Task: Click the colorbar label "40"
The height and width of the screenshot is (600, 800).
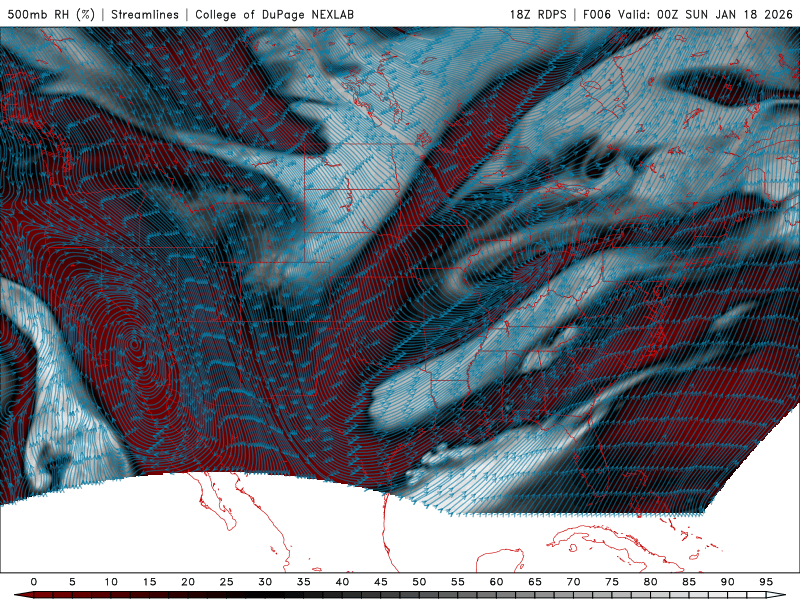Action: [x=342, y=582]
